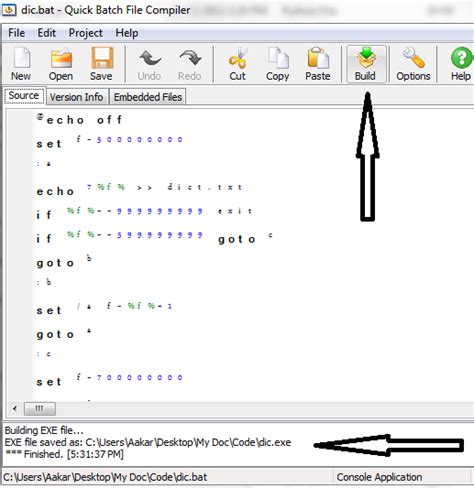Redo the last undone edit
Viewport: 474px width, 488px height.
[x=190, y=64]
